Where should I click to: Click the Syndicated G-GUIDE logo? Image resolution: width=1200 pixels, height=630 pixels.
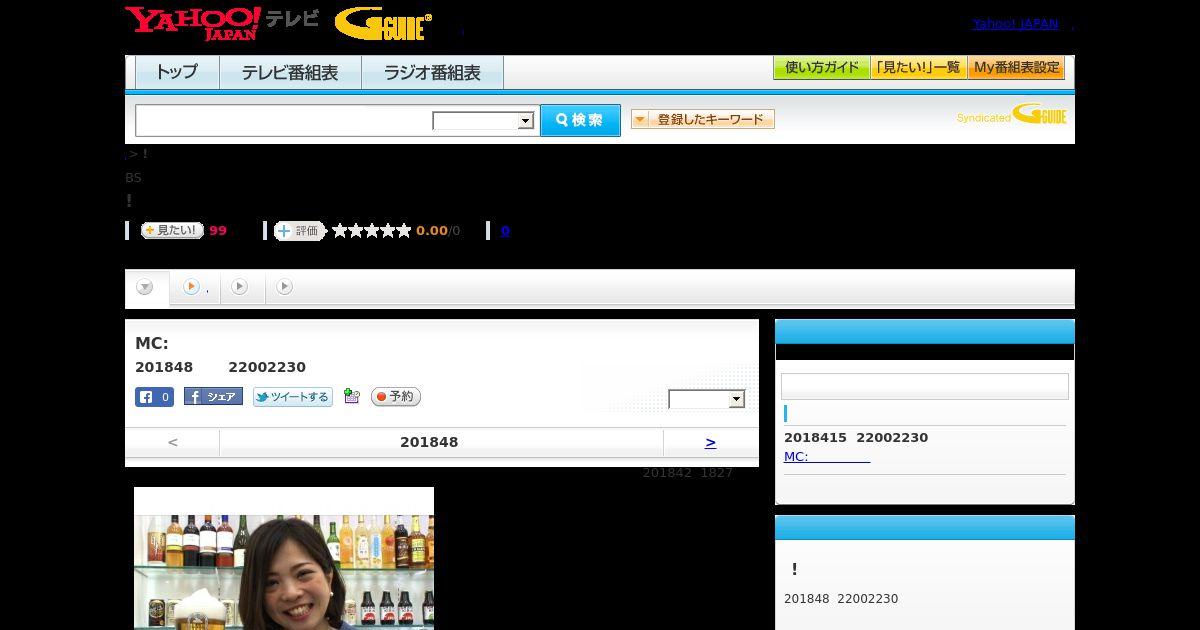click(1012, 114)
